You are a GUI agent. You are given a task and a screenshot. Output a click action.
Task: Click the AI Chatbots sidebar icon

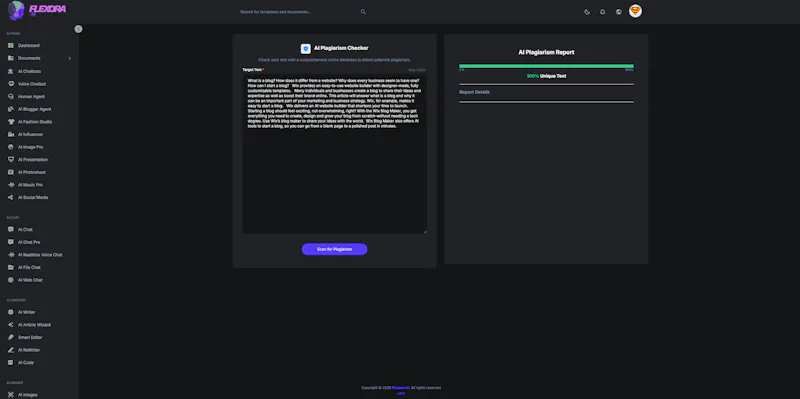click(x=11, y=71)
